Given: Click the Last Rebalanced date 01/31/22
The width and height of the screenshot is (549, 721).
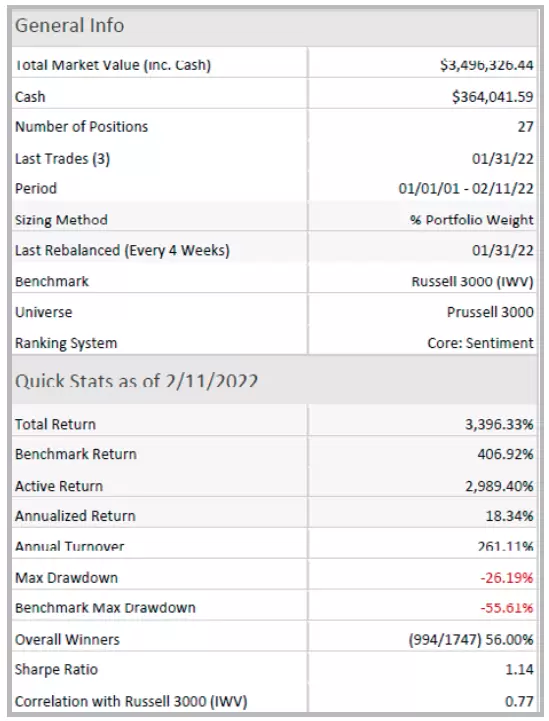Looking at the screenshot, I should pyautogui.click(x=503, y=250).
